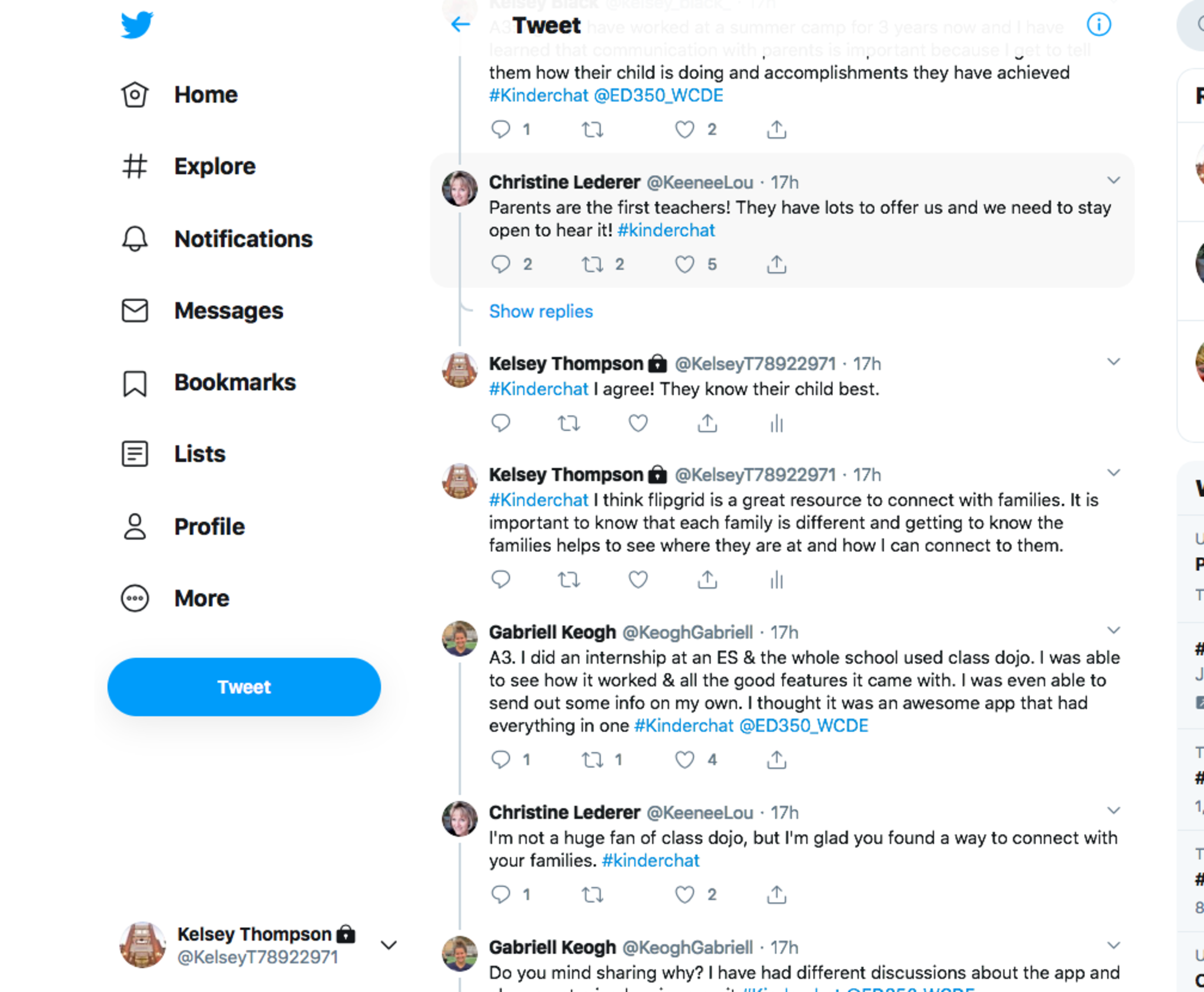The width and height of the screenshot is (1204, 992).
Task: Click the Twitter bird logo
Action: (137, 25)
